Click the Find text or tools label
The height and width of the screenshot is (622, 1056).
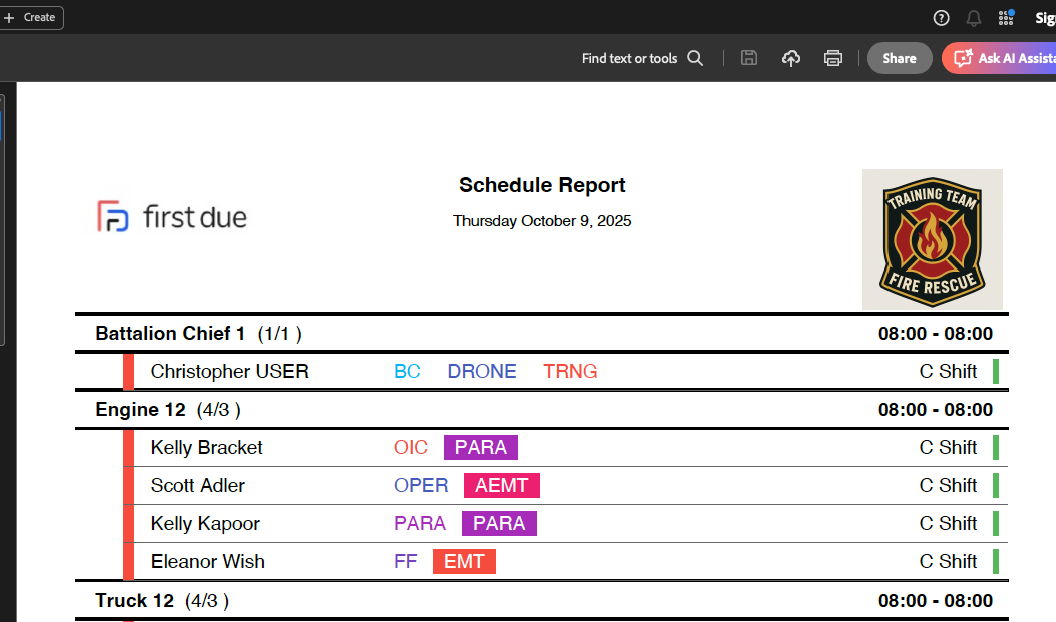point(629,58)
